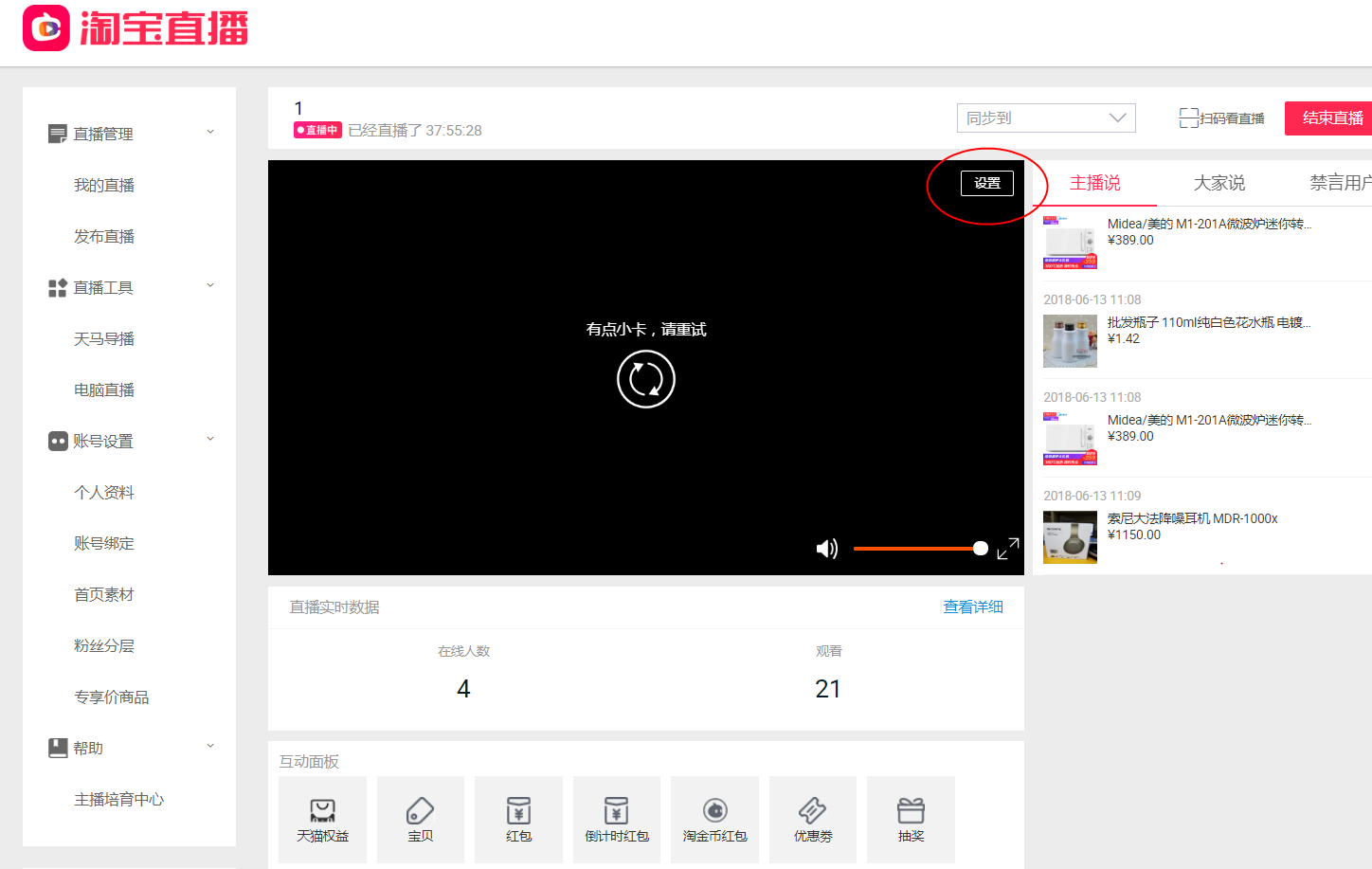This screenshot has width=1372, height=869.
Task: Collapse the 直播管理 section chevron
Action: pos(210,132)
